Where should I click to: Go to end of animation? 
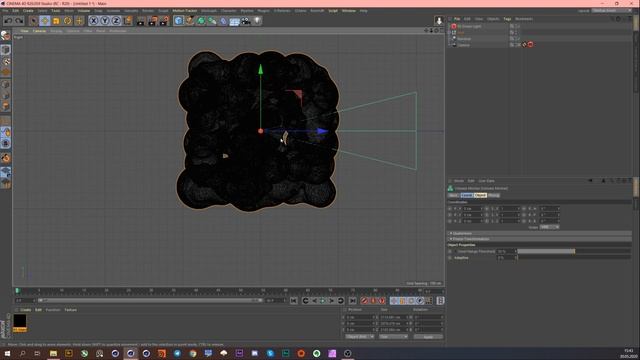tap(353, 301)
